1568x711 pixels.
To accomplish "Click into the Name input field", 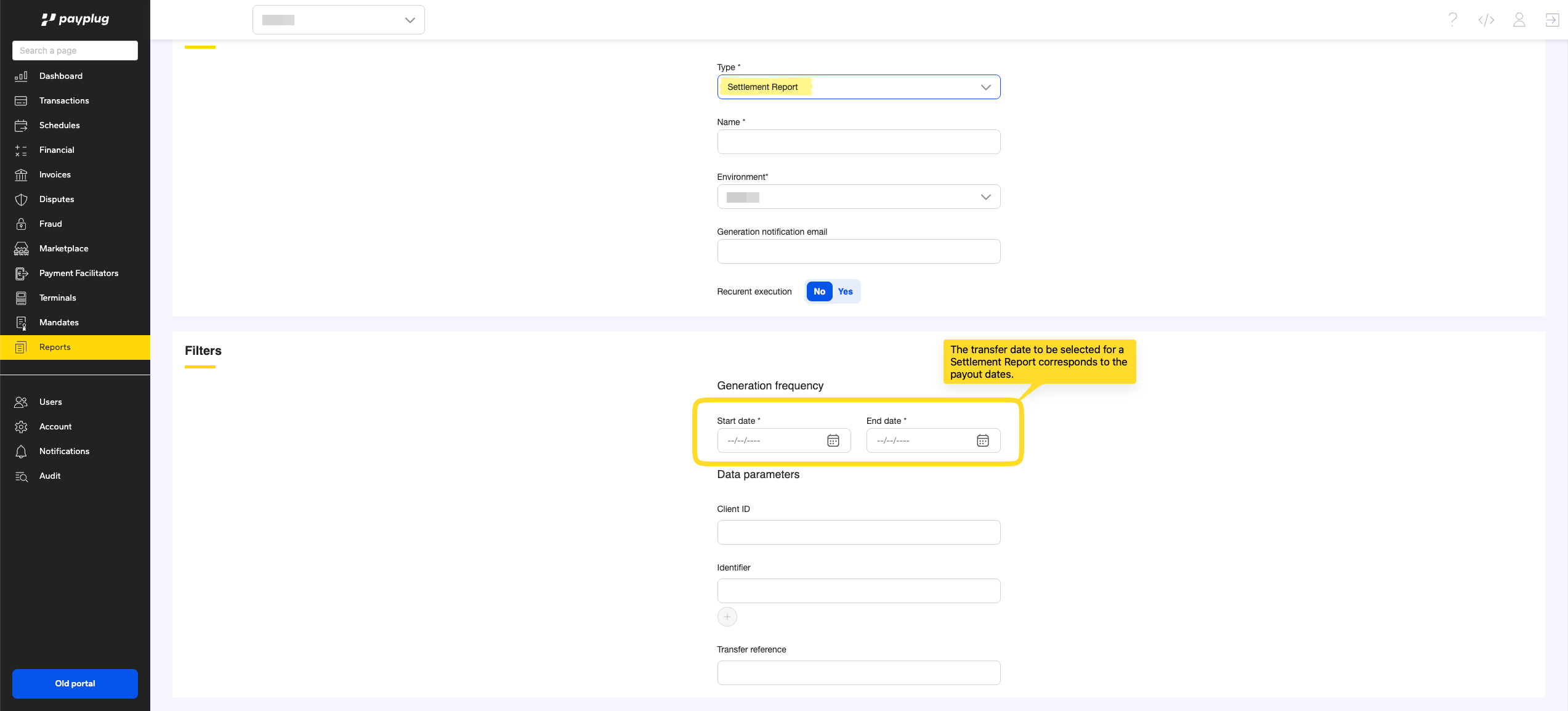I will point(858,142).
